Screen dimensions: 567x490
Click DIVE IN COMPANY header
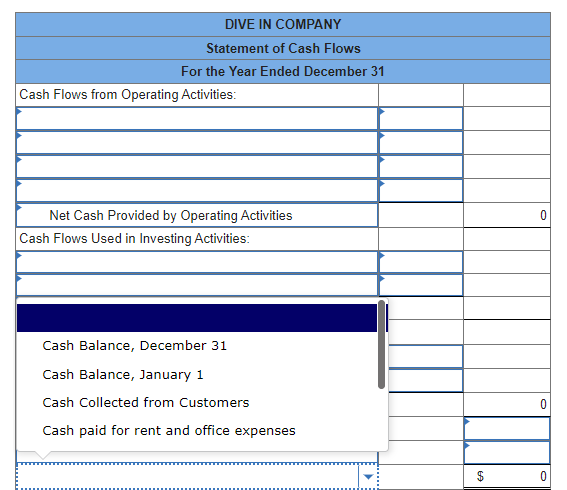(x=283, y=25)
